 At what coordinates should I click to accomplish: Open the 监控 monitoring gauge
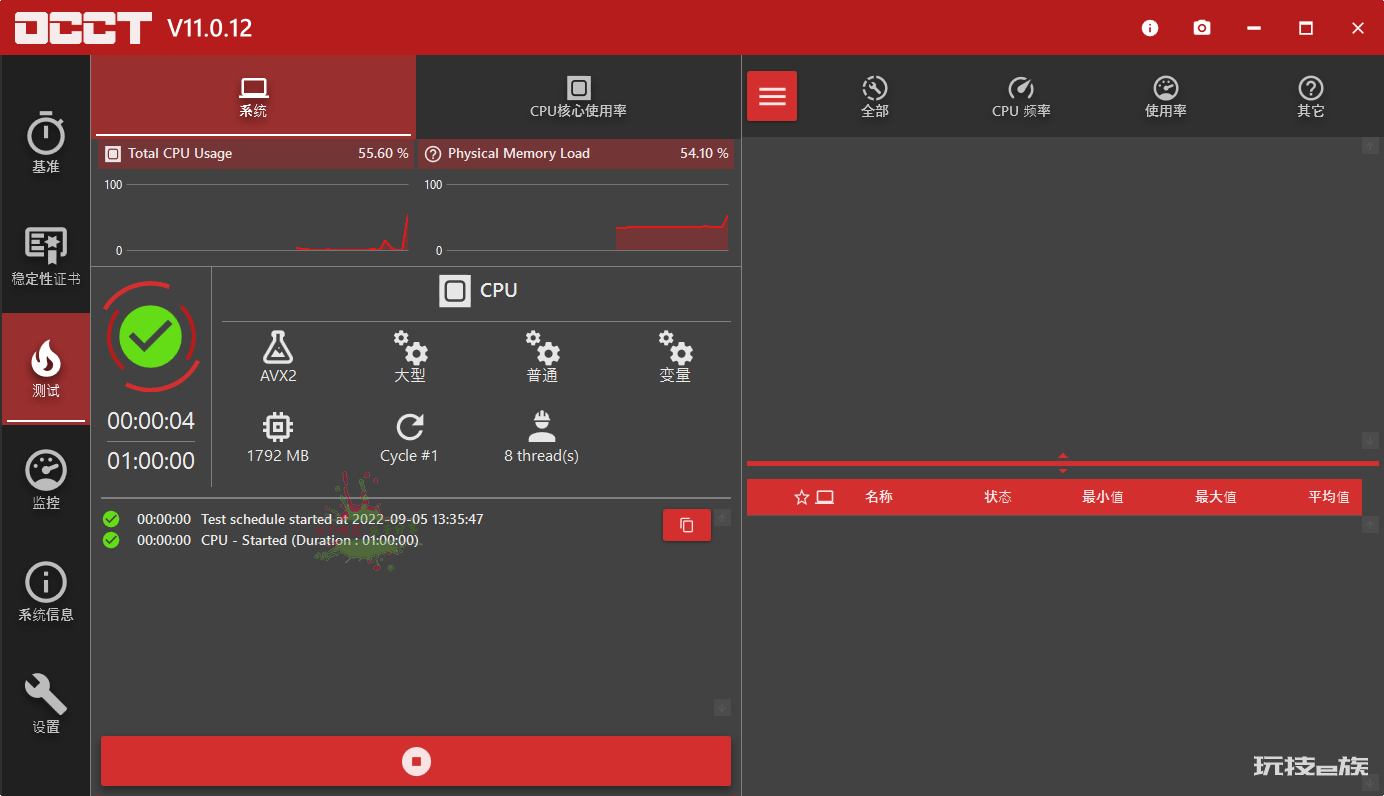pyautogui.click(x=45, y=480)
